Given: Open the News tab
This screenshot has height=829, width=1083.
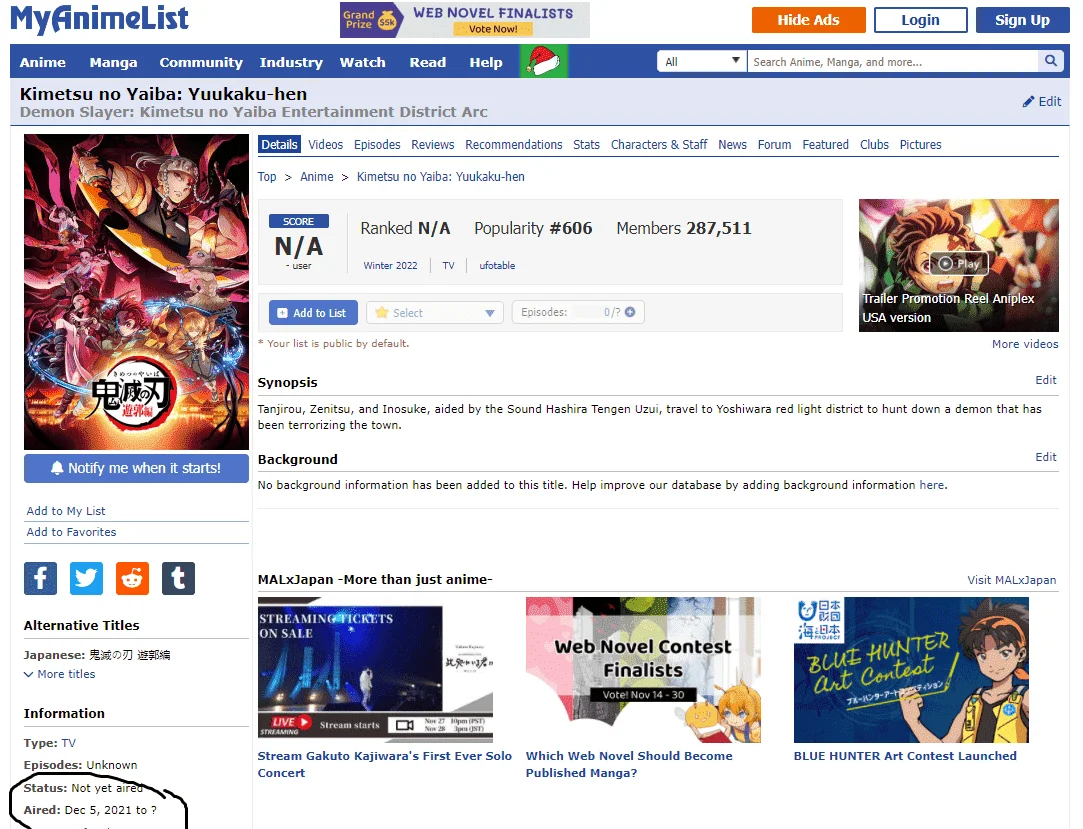Looking at the screenshot, I should 732,144.
